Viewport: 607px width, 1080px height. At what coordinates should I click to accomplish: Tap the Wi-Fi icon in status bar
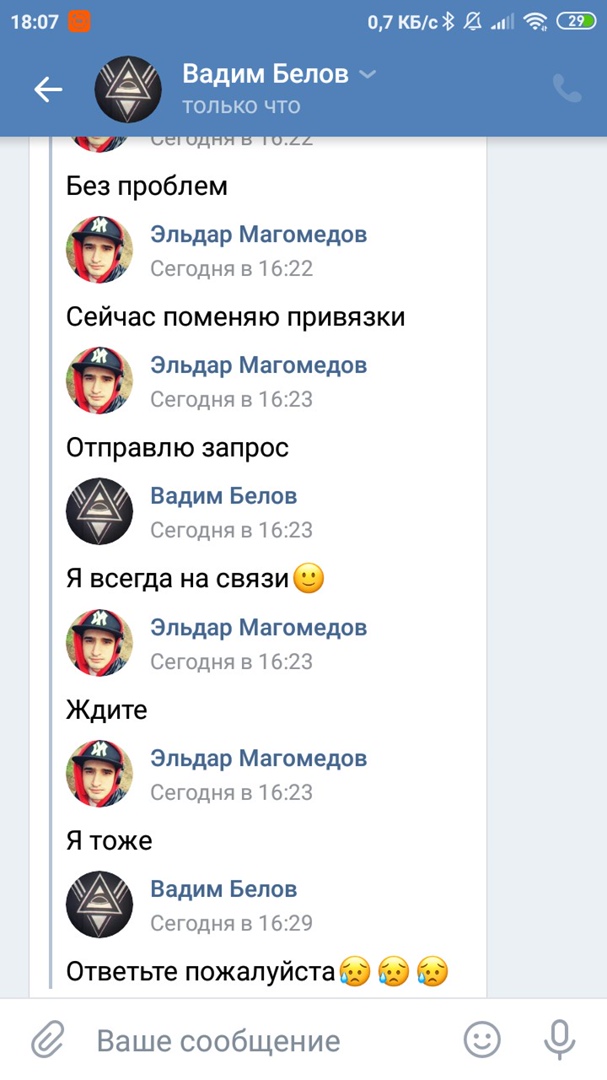[x=536, y=20]
